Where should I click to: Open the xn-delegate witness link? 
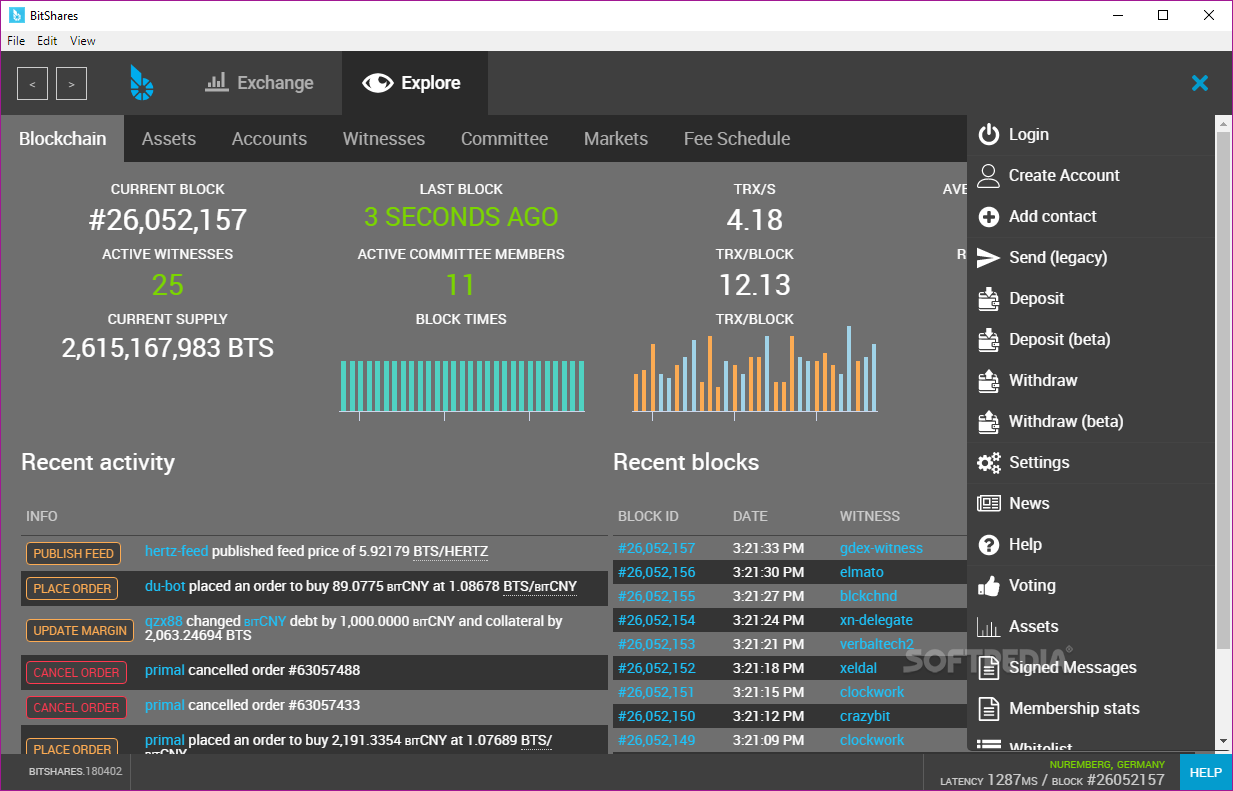876,620
